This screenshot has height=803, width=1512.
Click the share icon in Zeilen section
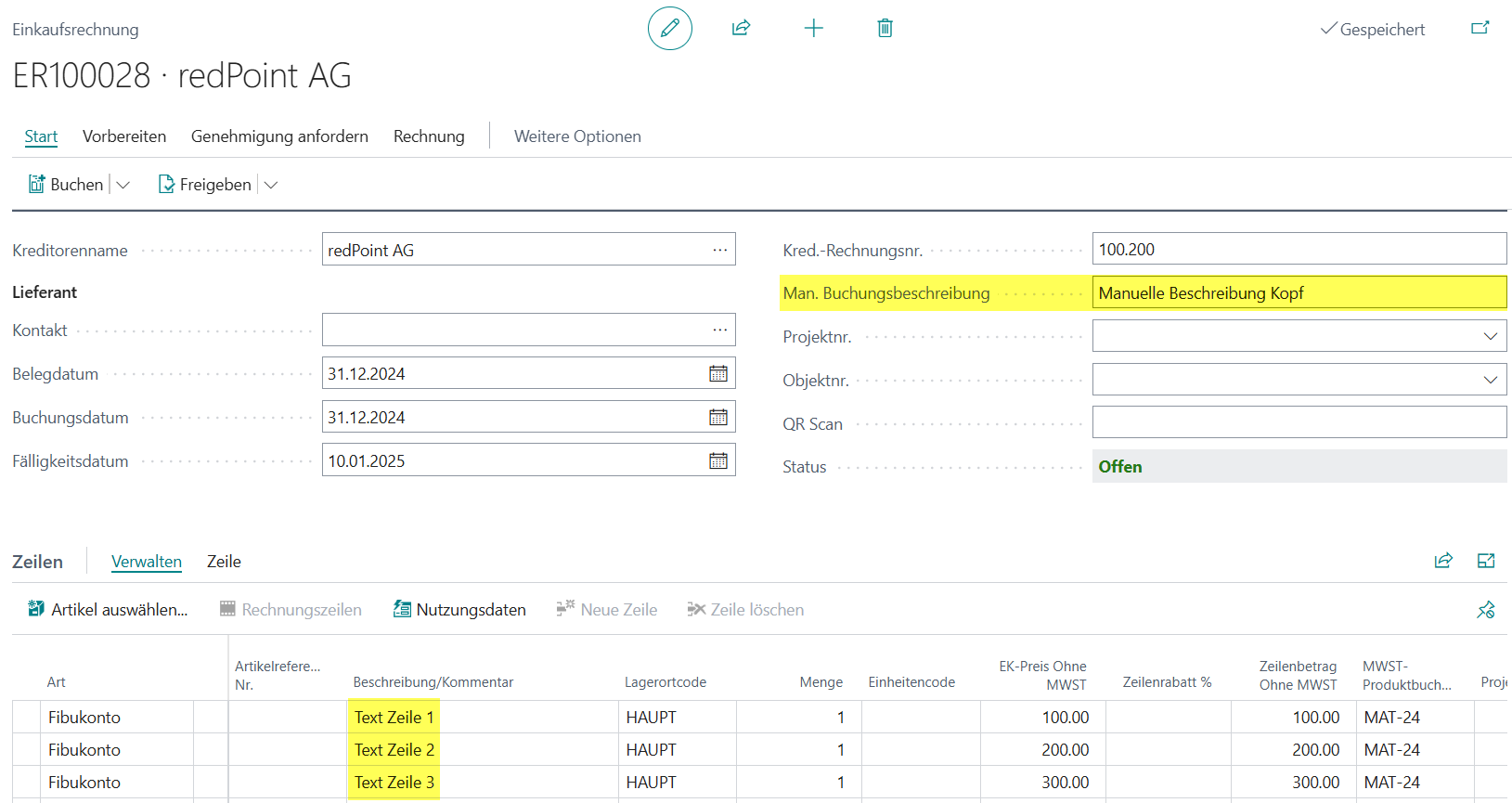click(x=1443, y=561)
